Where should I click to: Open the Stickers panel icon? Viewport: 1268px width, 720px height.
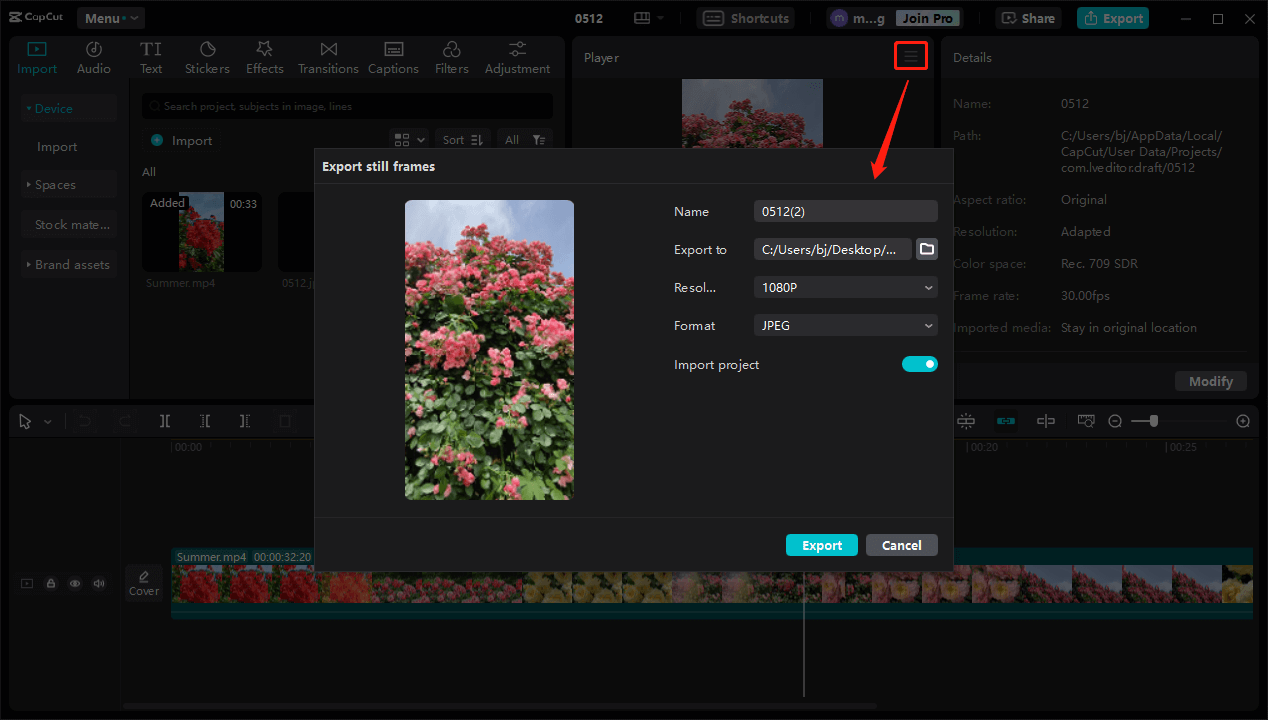coord(207,57)
